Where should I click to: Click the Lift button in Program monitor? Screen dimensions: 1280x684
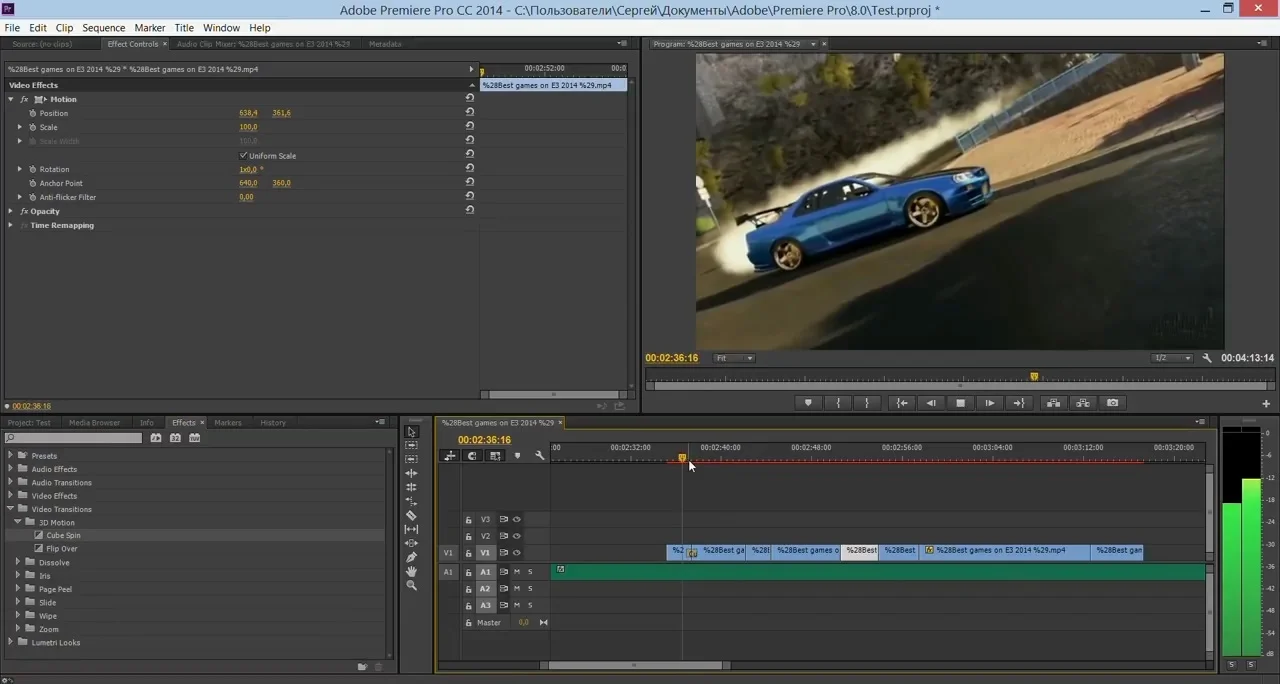(x=1053, y=403)
